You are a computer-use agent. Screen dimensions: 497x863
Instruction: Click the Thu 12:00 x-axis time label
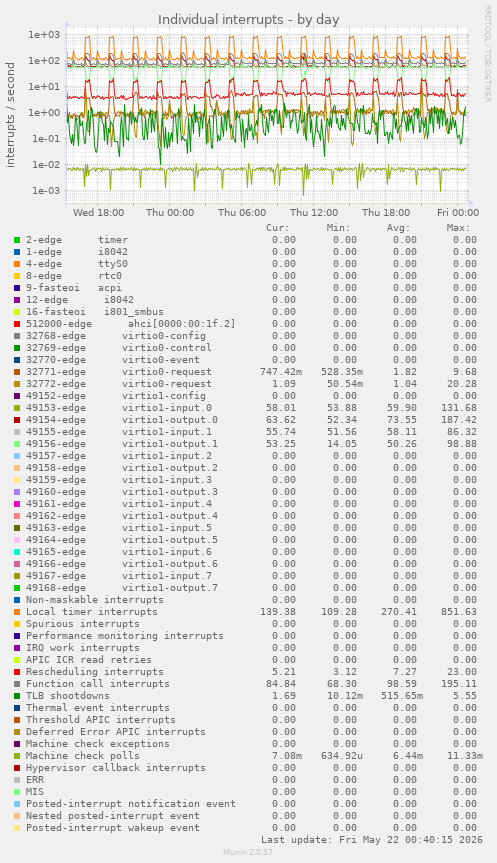(314, 212)
